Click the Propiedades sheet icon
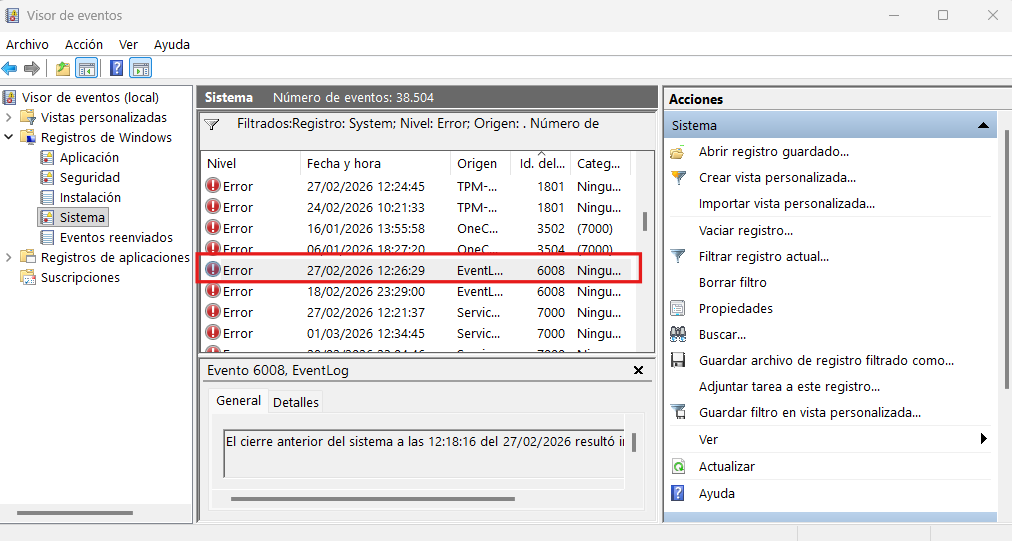This screenshot has width=1012, height=541. coord(678,309)
